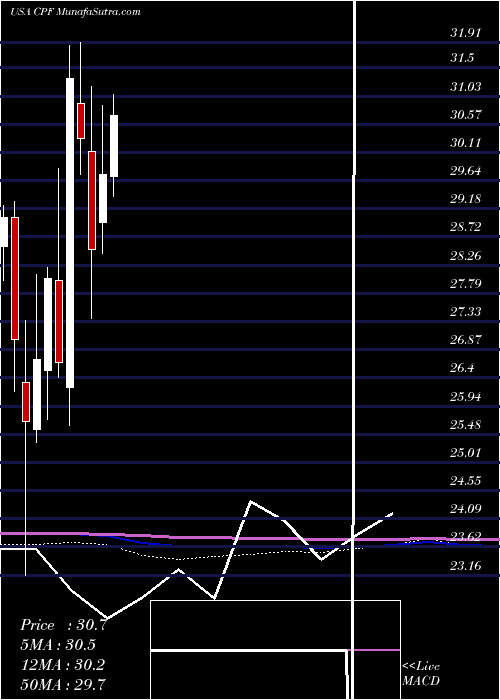Click the '<<Live MACD' label
Viewport: 500px width, 700px height.
point(421,674)
